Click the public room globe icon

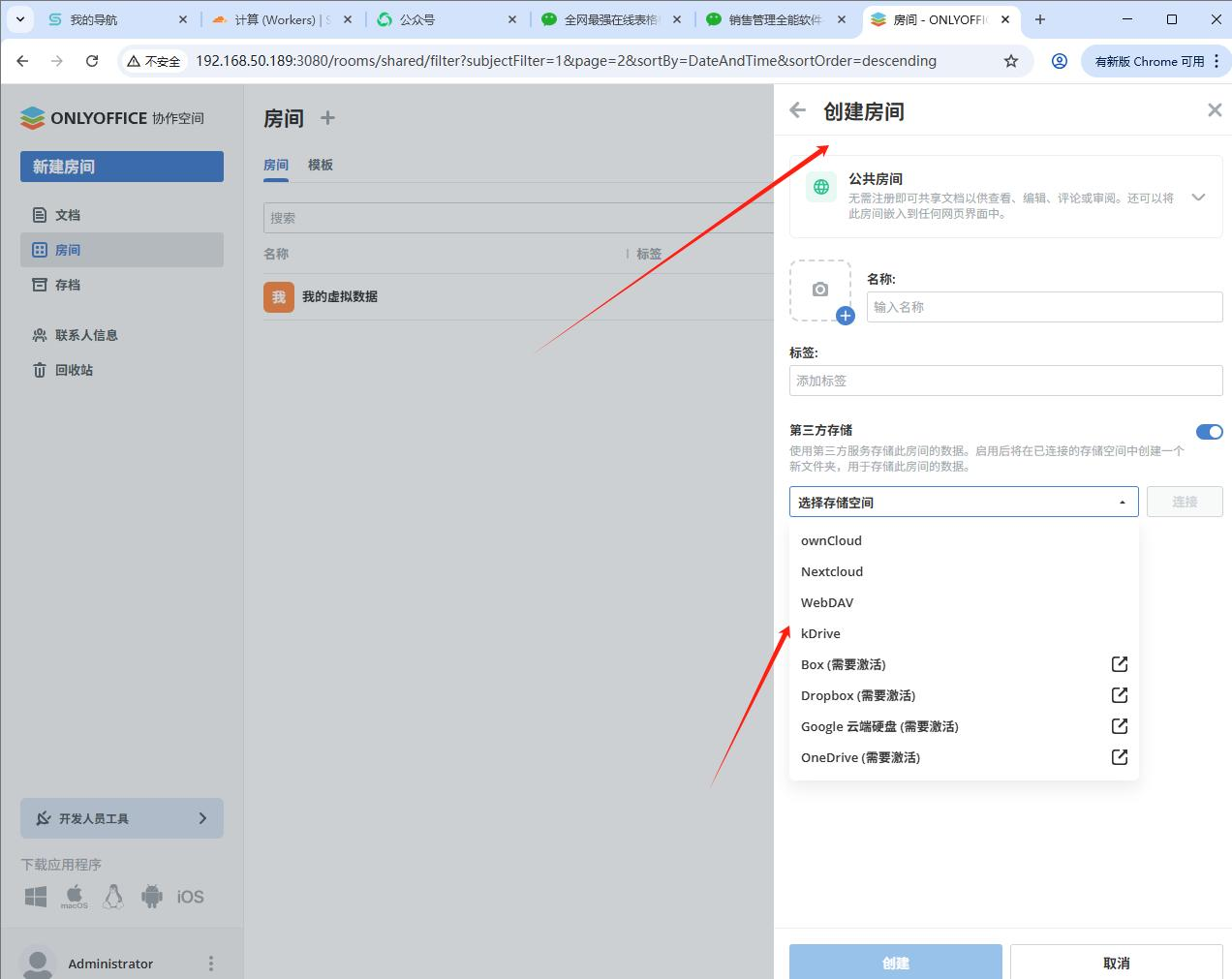821,187
